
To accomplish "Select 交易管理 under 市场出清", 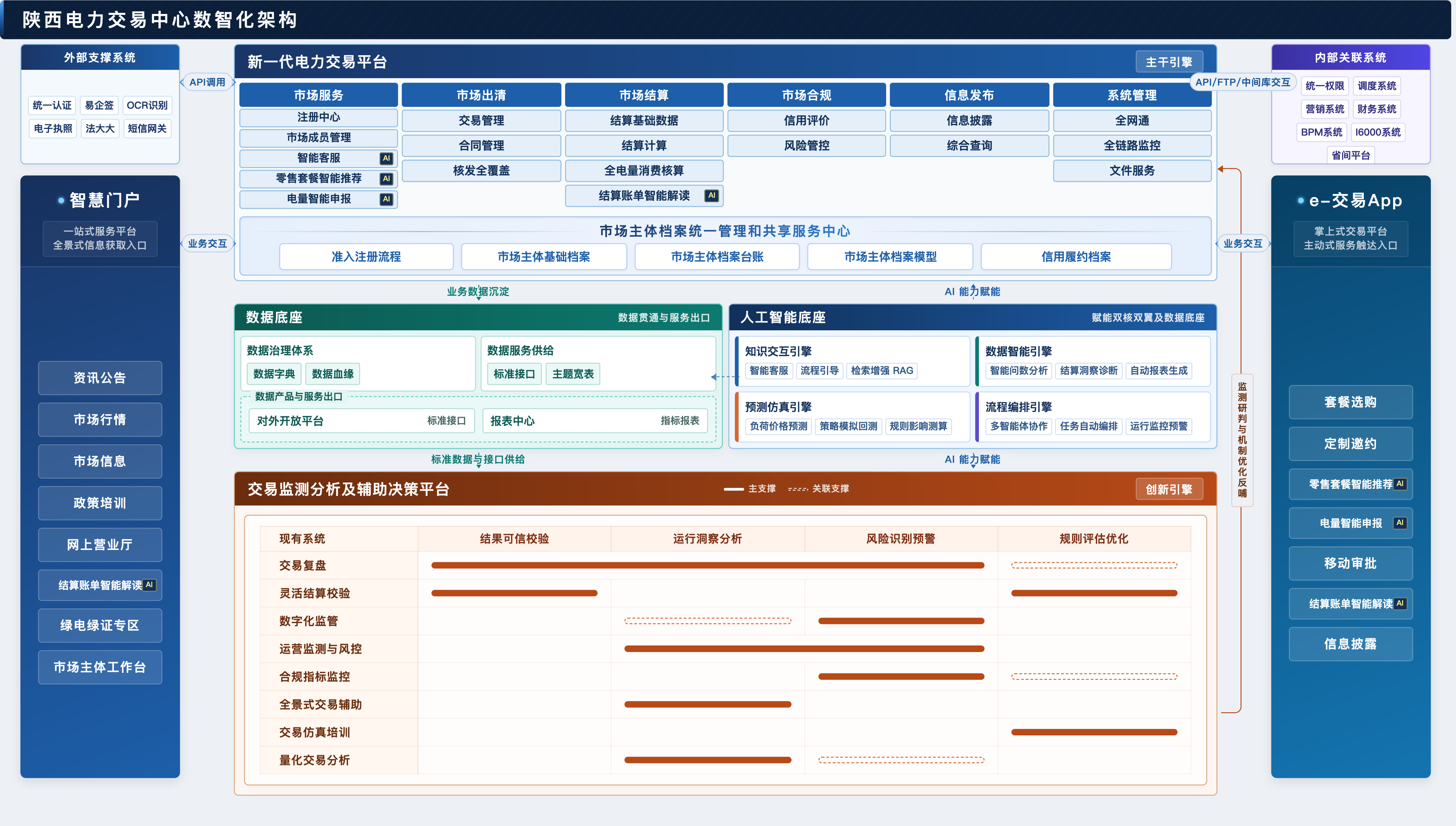I will [481, 121].
